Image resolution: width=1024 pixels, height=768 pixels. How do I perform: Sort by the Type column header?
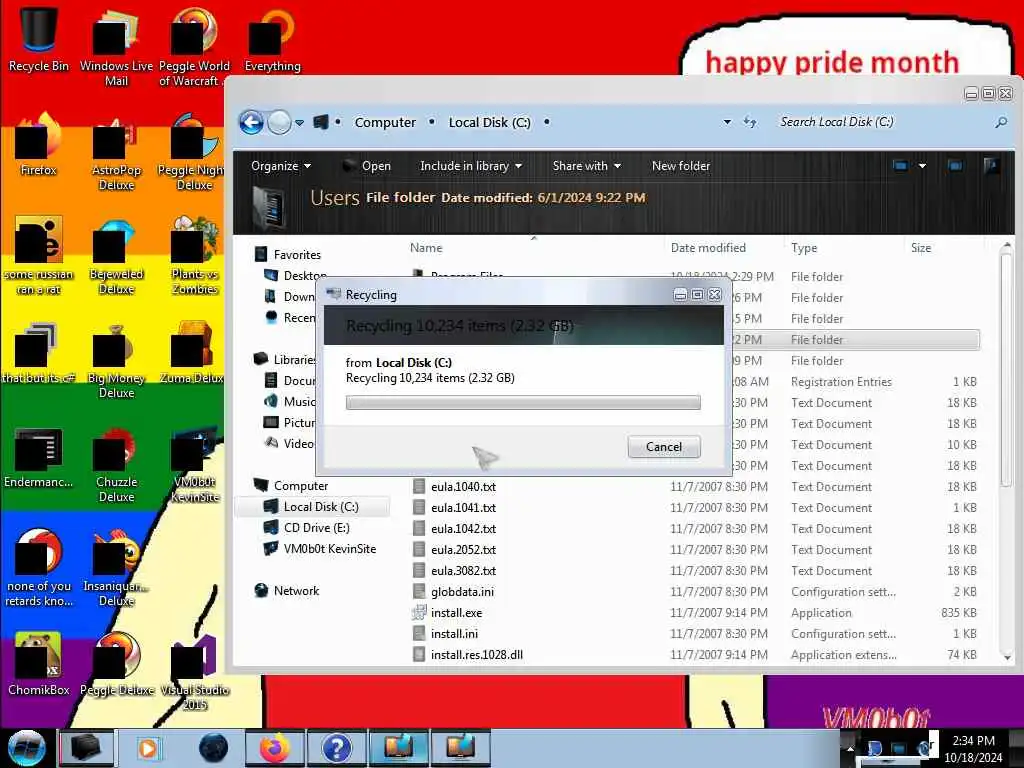coord(804,248)
